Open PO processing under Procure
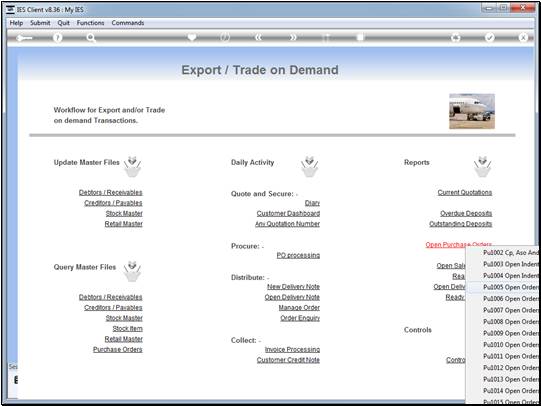The image size is (541, 406). (x=298, y=255)
